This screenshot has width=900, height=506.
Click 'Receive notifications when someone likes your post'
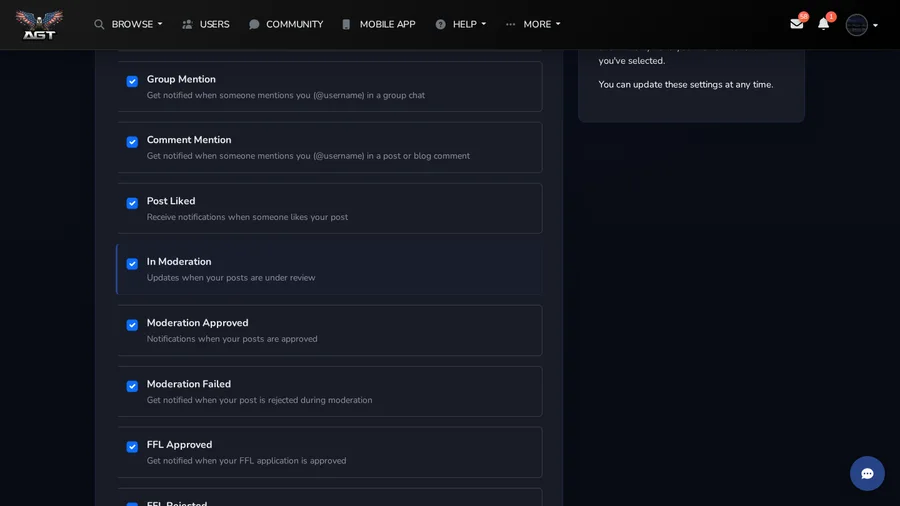click(247, 217)
